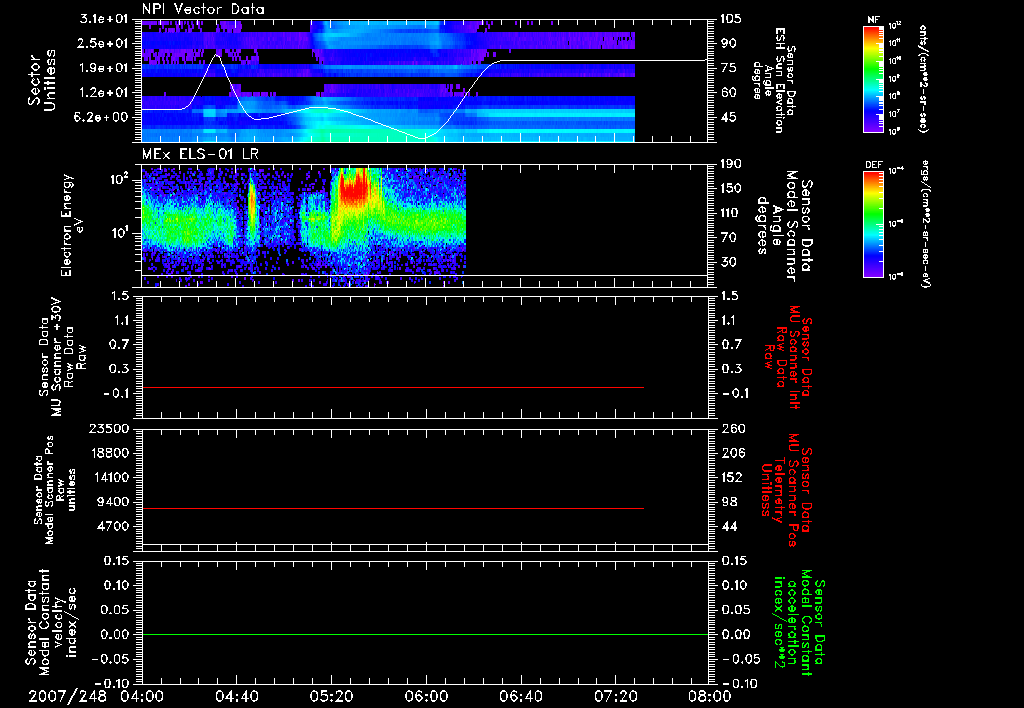Click the "05:20" time tick label
This screenshot has width=1024, height=708.
331,696
